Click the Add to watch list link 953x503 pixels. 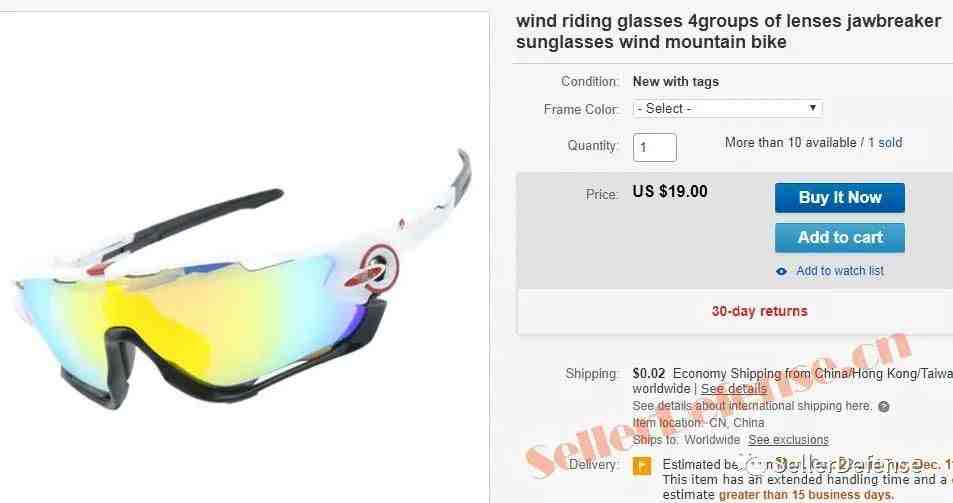[x=840, y=271]
